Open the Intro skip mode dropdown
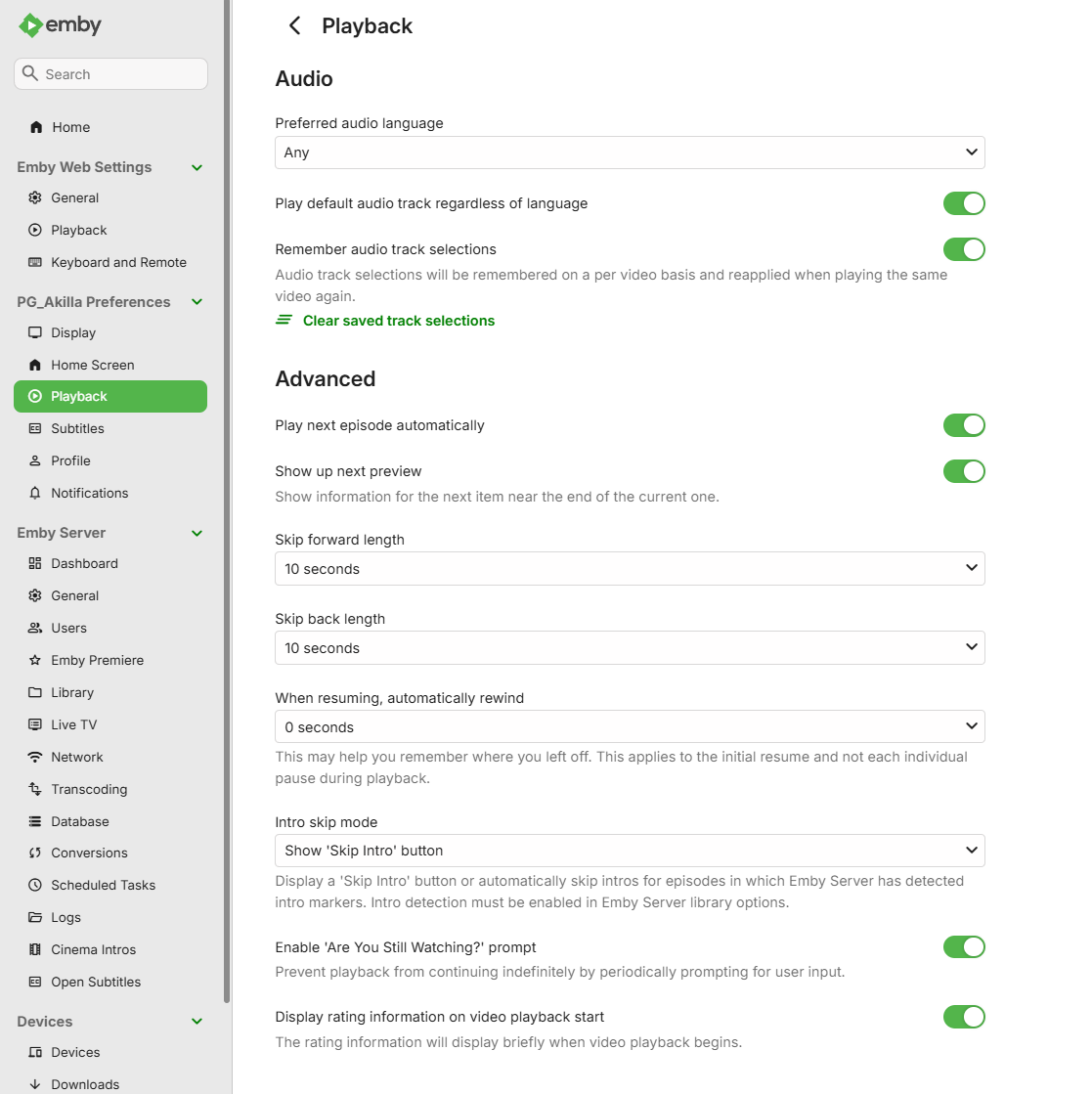1092x1094 pixels. (630, 851)
